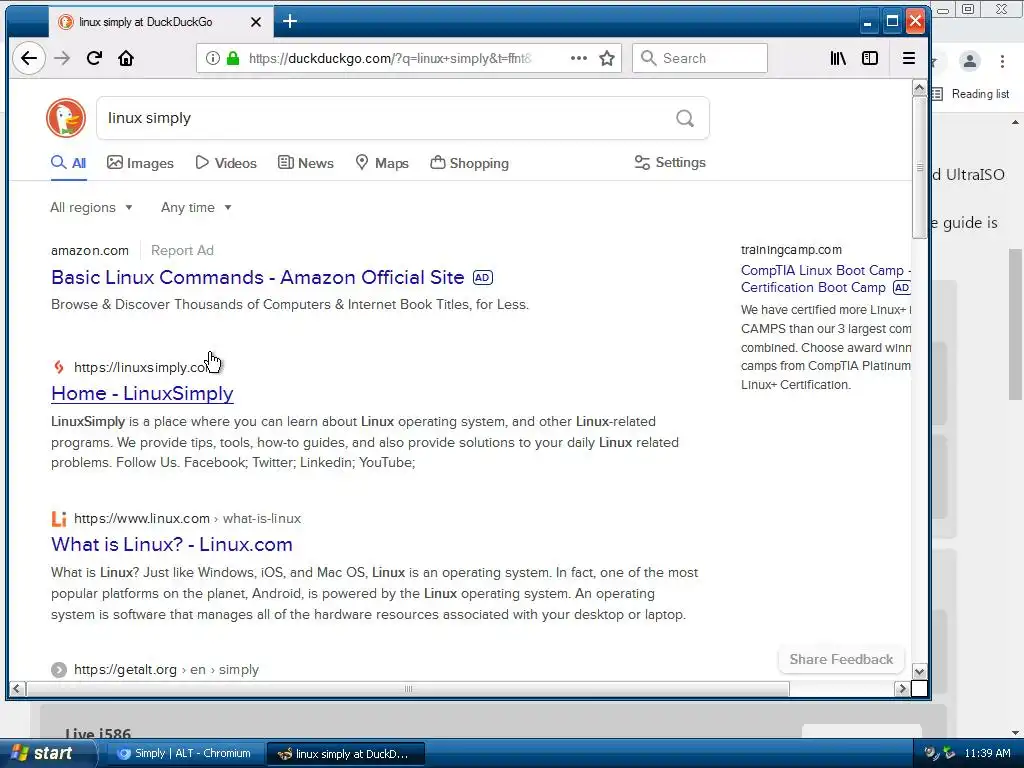Switch to the News tab
The image size is (1024, 768).
tap(306, 163)
